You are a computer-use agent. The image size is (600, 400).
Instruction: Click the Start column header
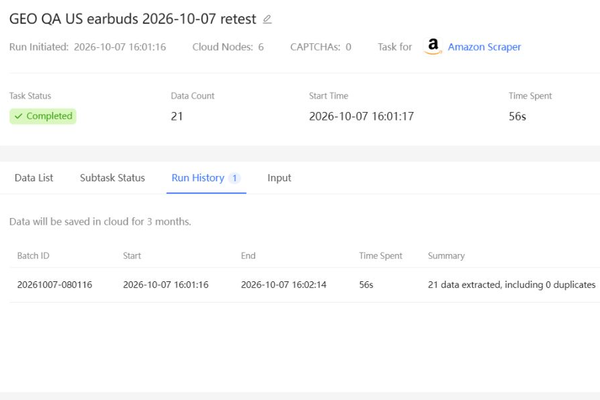pos(132,256)
